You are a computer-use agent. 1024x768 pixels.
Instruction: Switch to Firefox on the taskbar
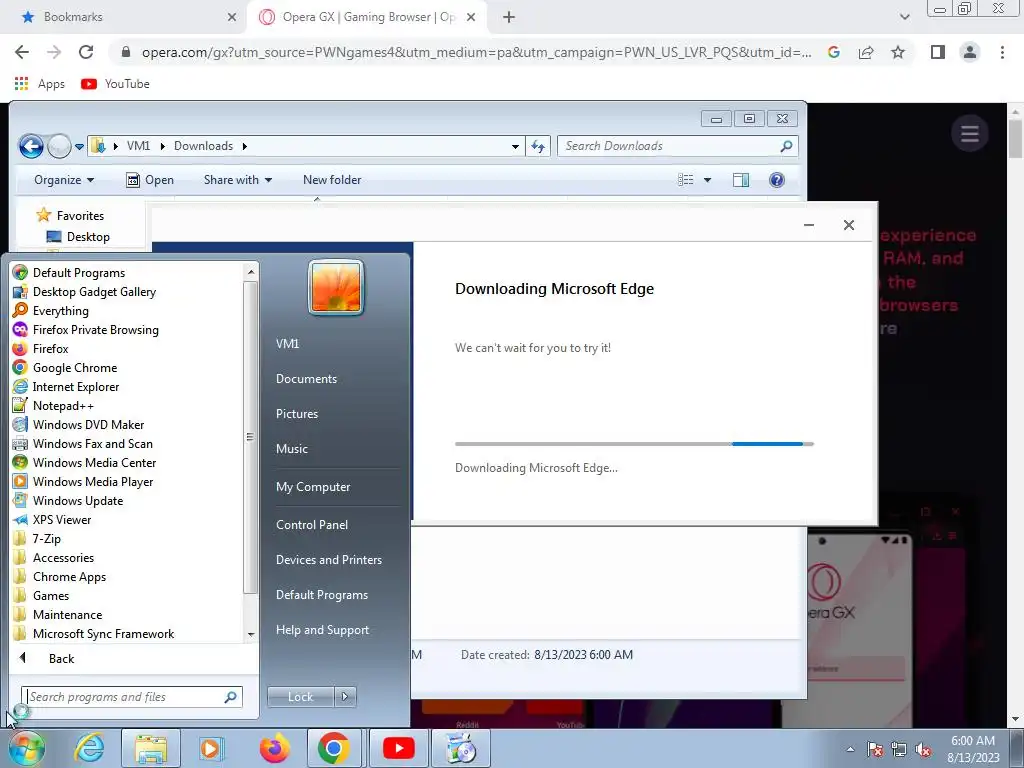coord(274,748)
